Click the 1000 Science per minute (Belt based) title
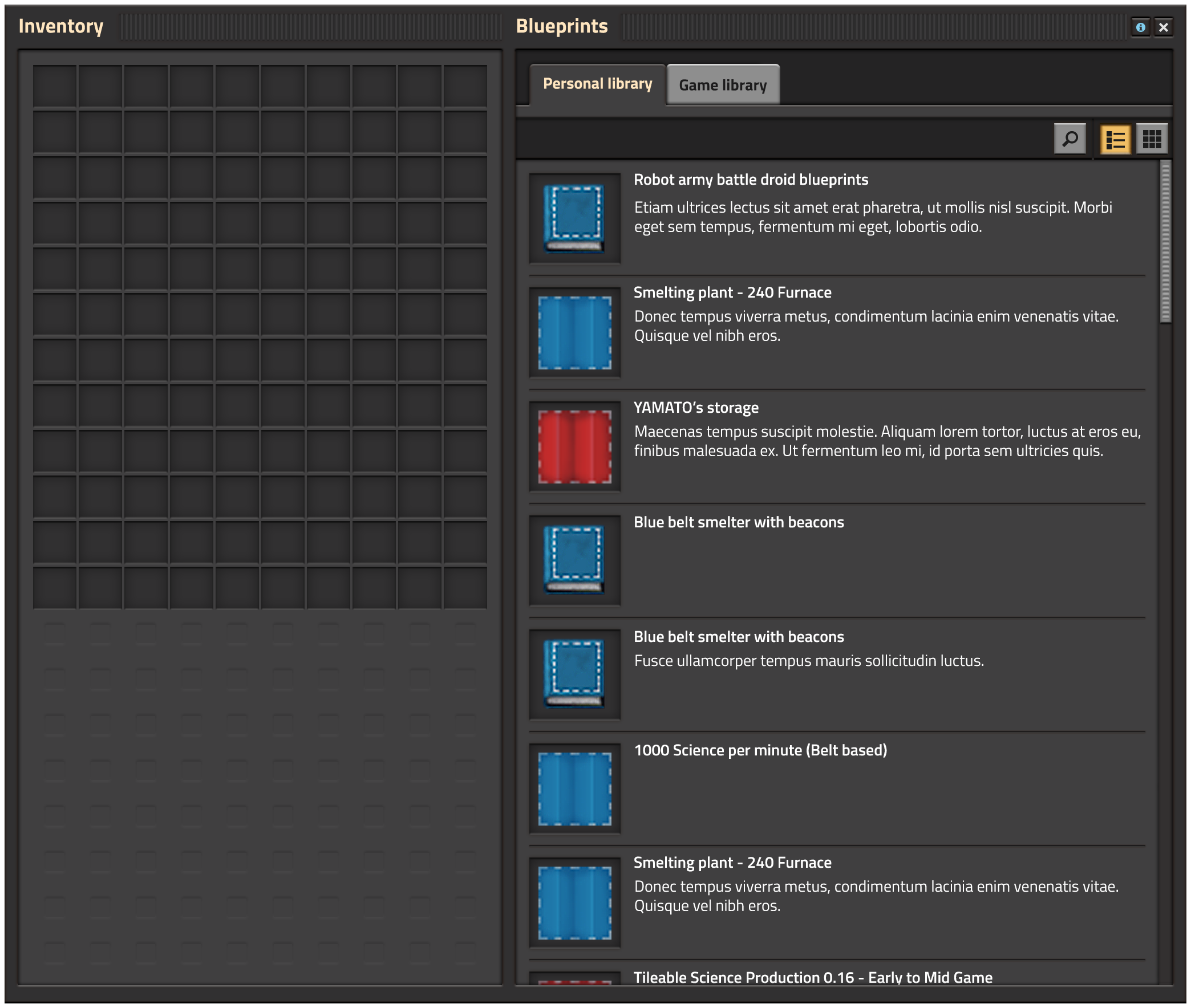 coord(760,750)
